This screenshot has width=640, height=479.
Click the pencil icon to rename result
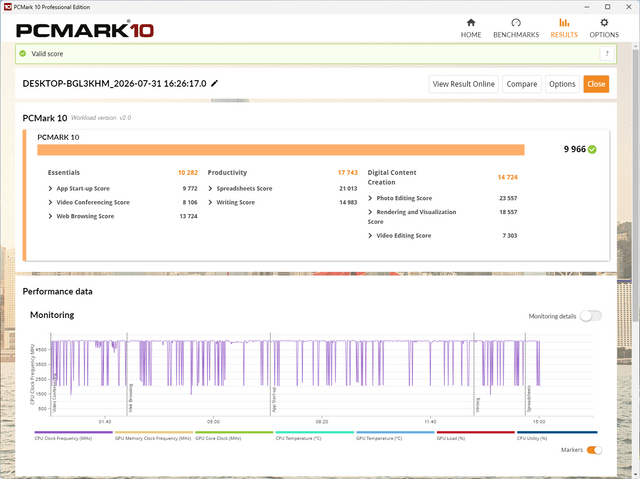[x=215, y=83]
